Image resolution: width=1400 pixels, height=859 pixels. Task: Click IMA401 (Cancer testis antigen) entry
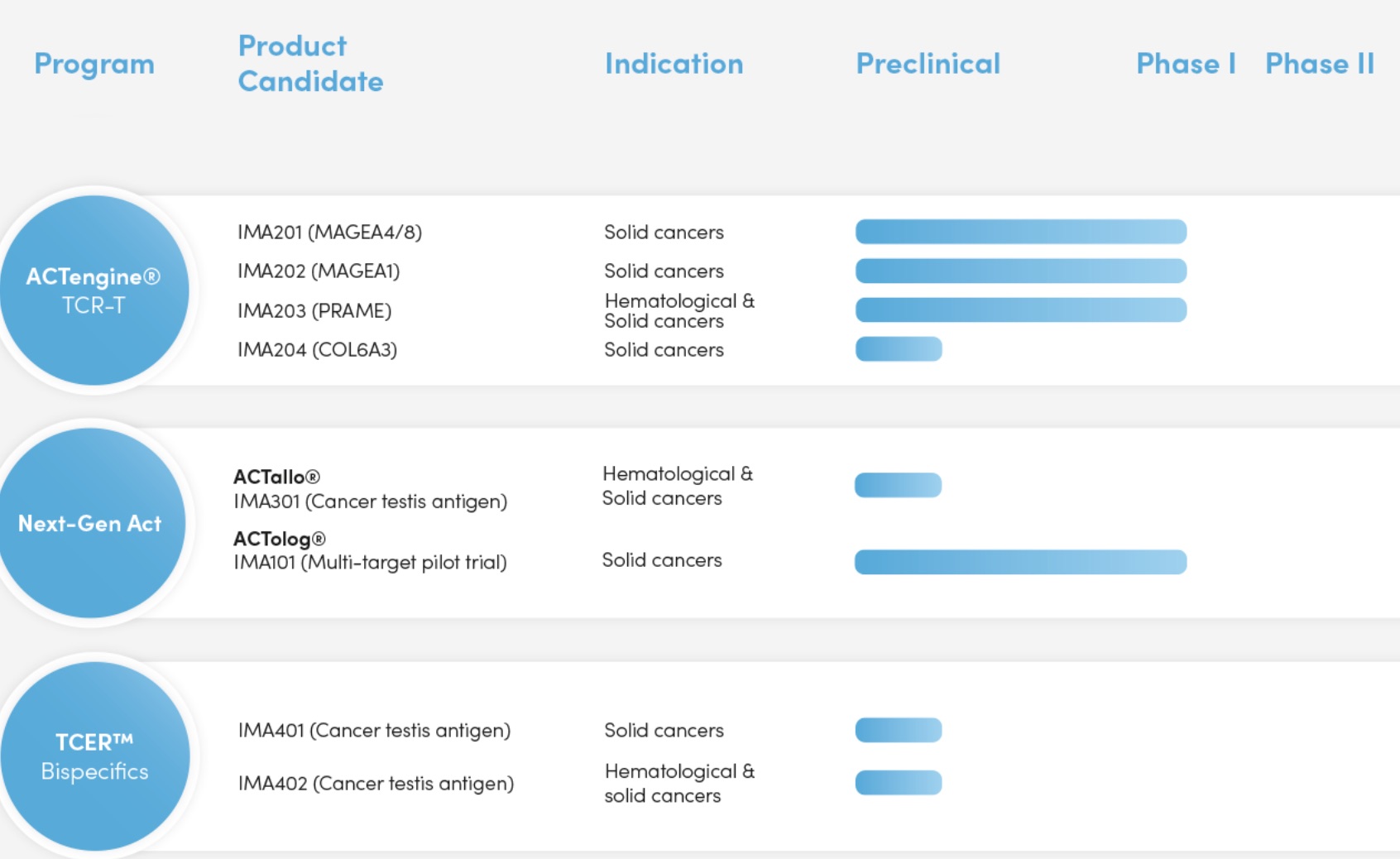374,731
